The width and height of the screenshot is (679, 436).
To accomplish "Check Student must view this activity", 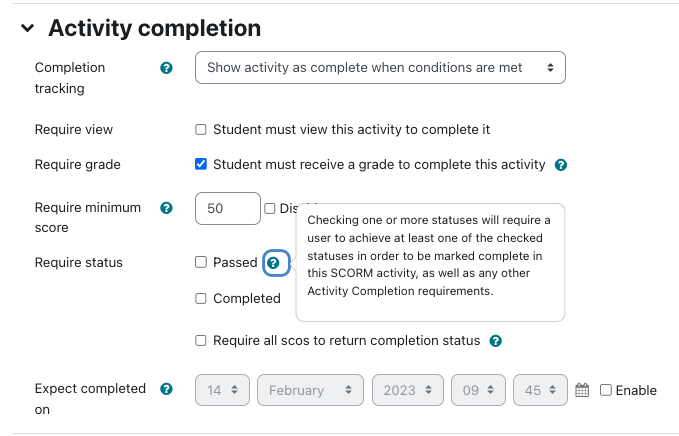I will pyautogui.click(x=200, y=129).
